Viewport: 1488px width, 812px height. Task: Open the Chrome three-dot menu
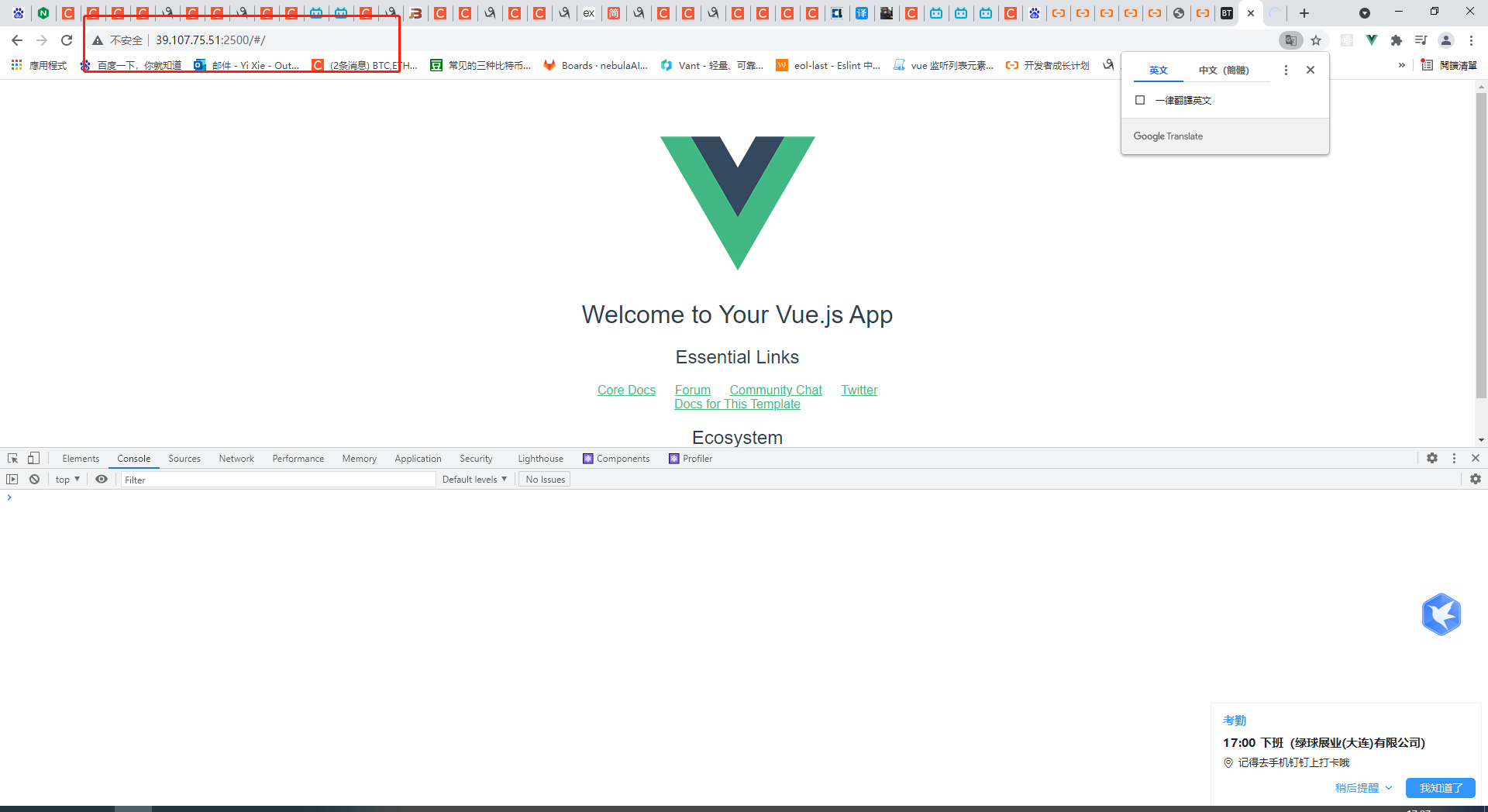pos(1471,40)
